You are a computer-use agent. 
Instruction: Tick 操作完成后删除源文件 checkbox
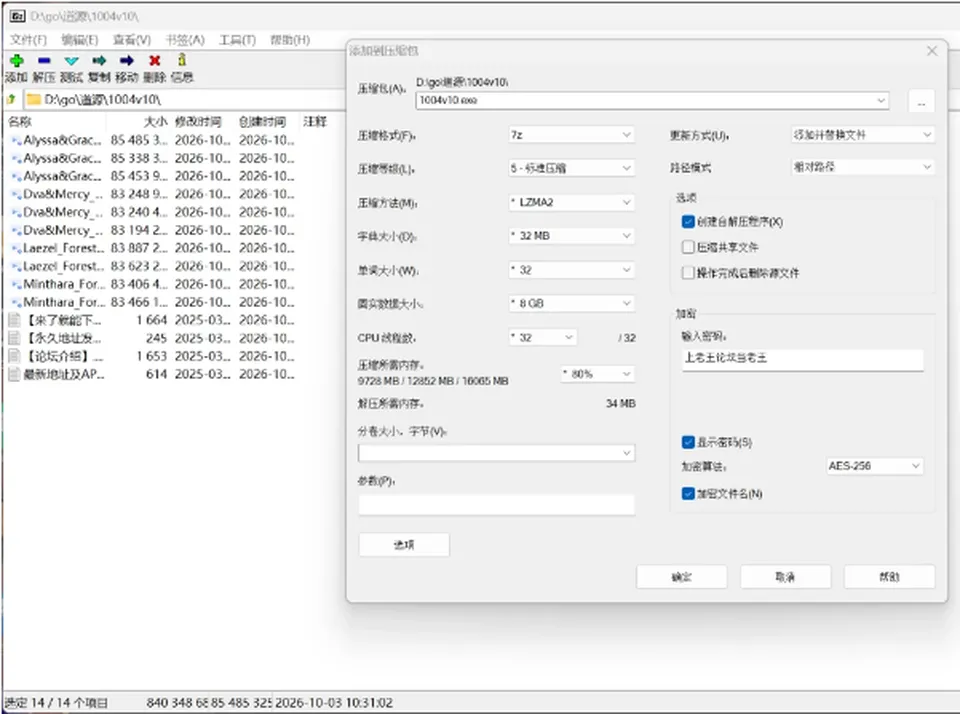coord(688,272)
